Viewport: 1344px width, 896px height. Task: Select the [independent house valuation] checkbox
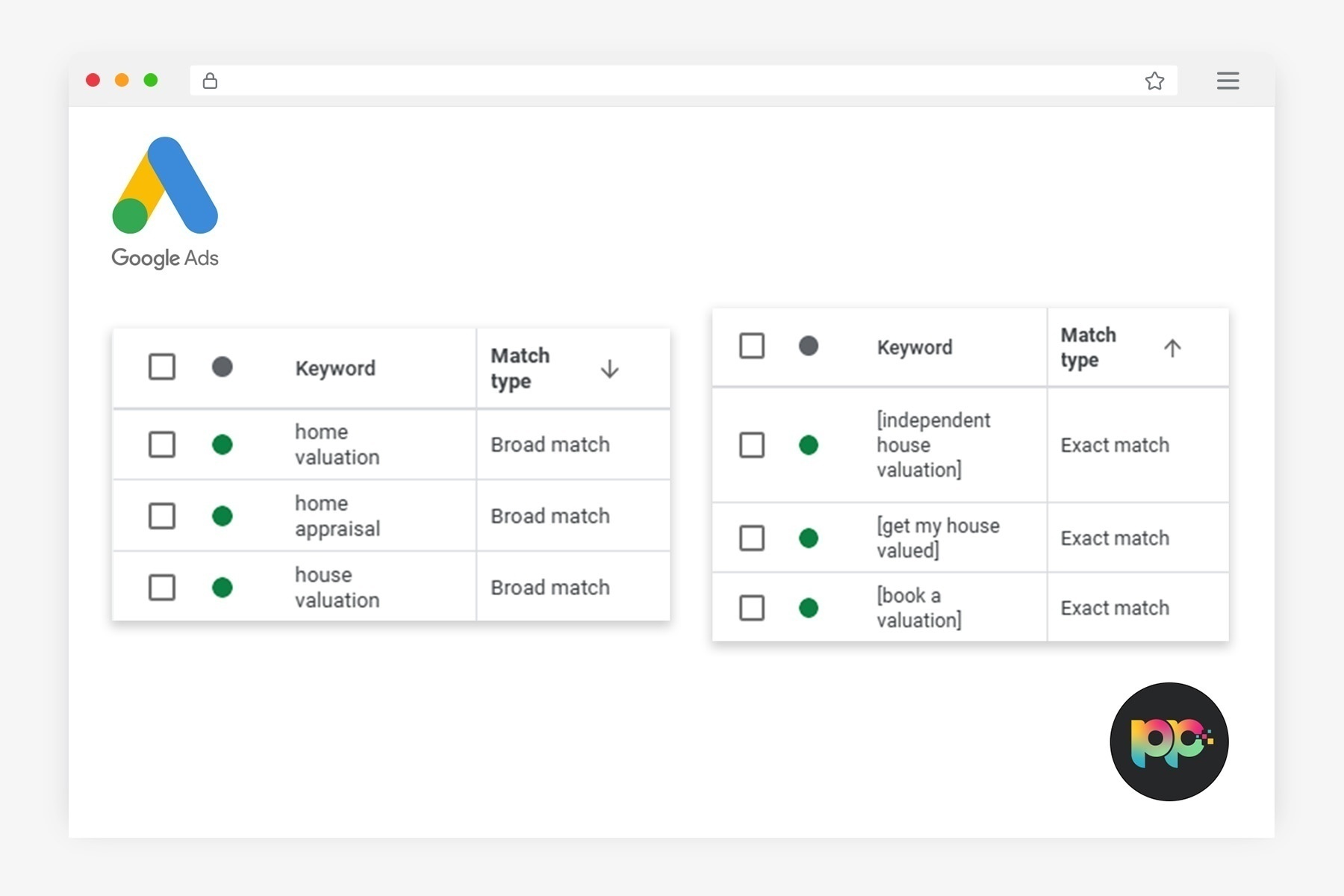tap(752, 444)
